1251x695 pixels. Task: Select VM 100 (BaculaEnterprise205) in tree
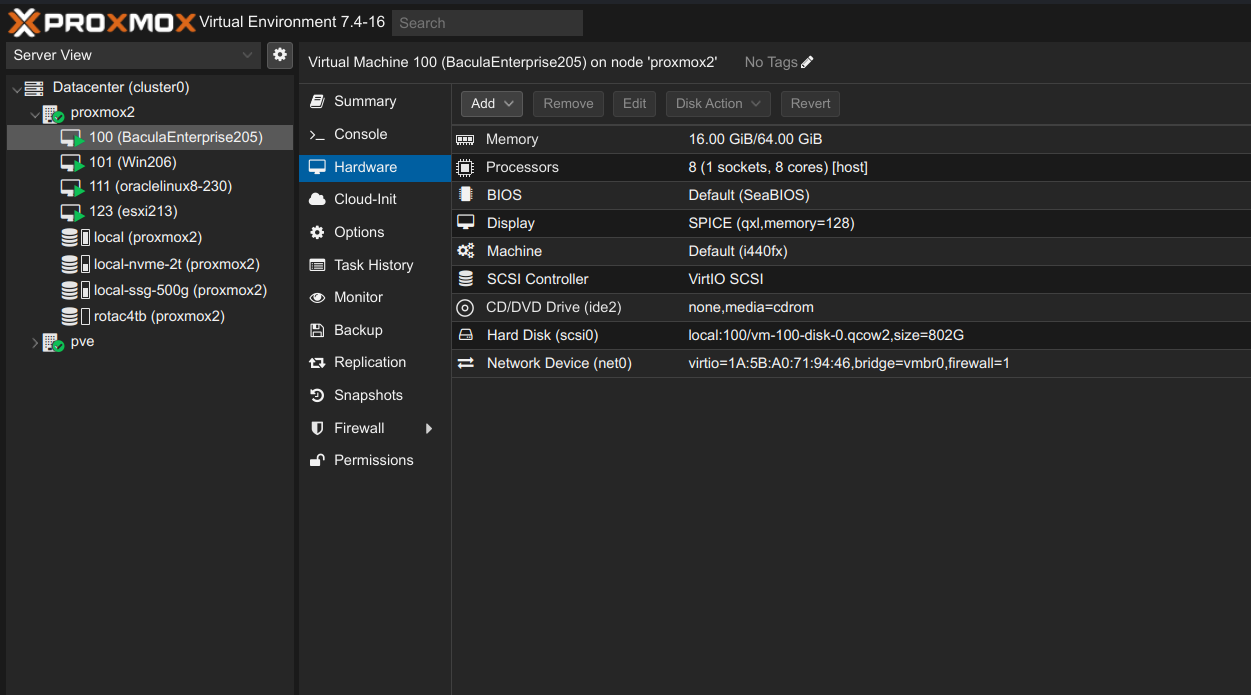point(150,137)
